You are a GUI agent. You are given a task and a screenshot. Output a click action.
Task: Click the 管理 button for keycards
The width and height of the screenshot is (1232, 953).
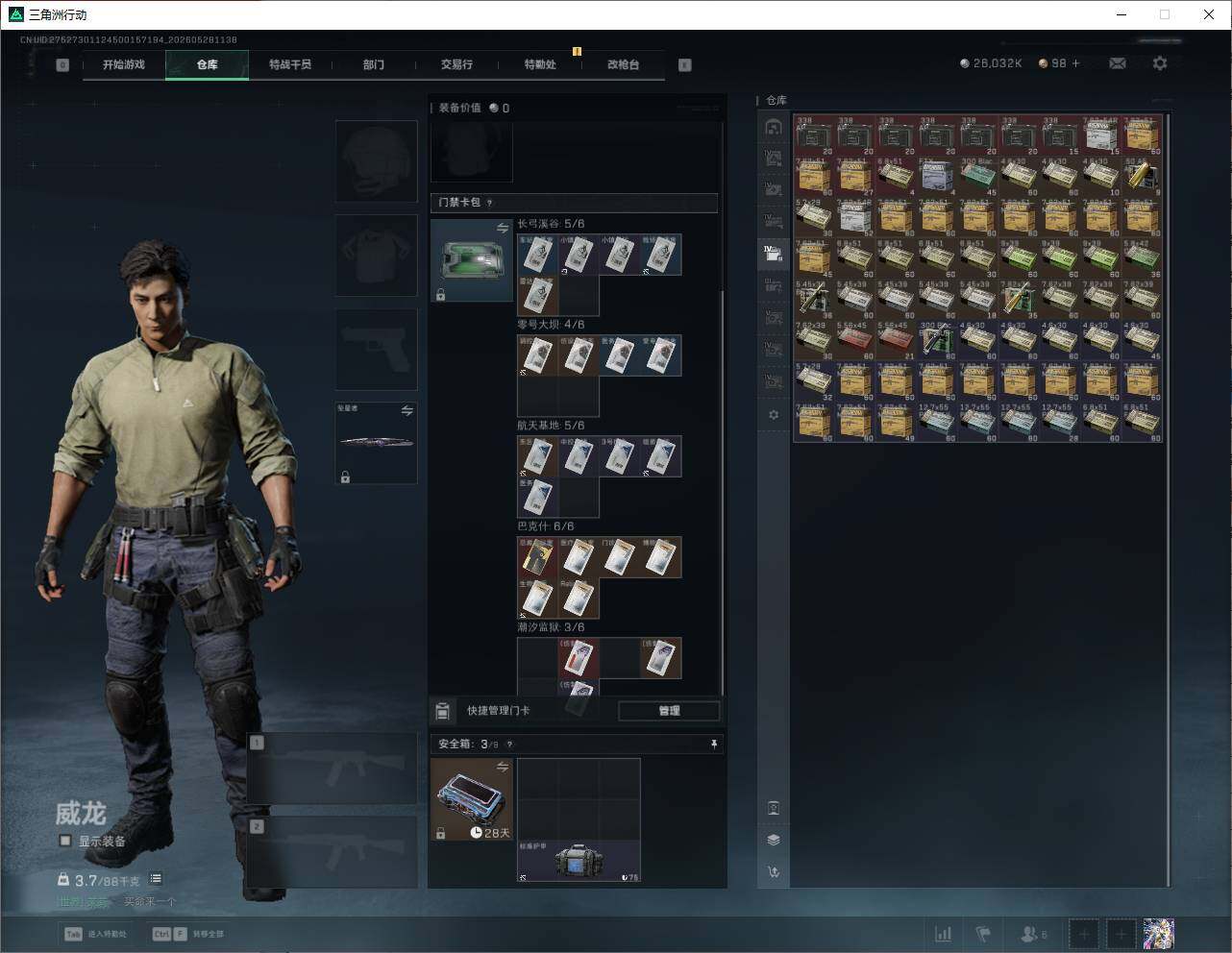tap(669, 711)
